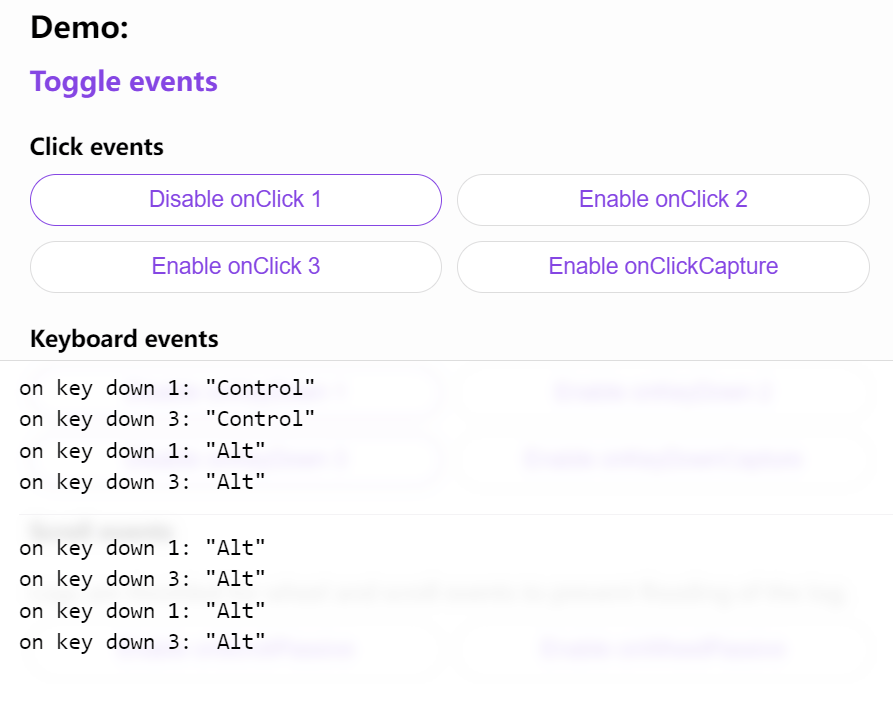
Task: Click the "Disable onClick 1" button
Action: click(x=235, y=200)
